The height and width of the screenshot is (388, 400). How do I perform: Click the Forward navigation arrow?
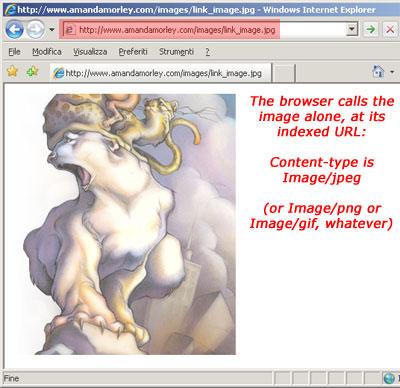click(35, 29)
